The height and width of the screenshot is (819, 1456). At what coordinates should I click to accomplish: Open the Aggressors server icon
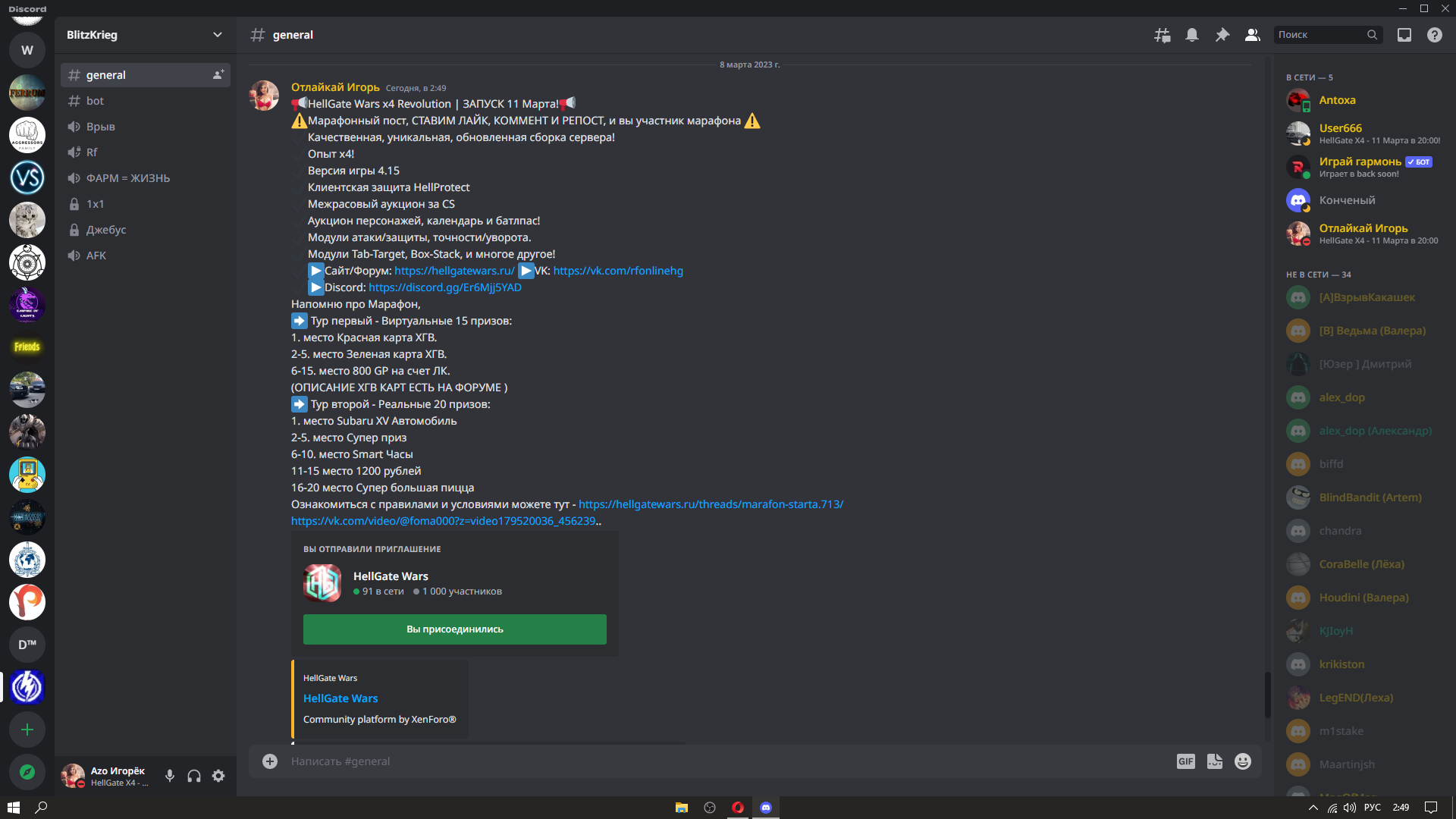pos(27,135)
